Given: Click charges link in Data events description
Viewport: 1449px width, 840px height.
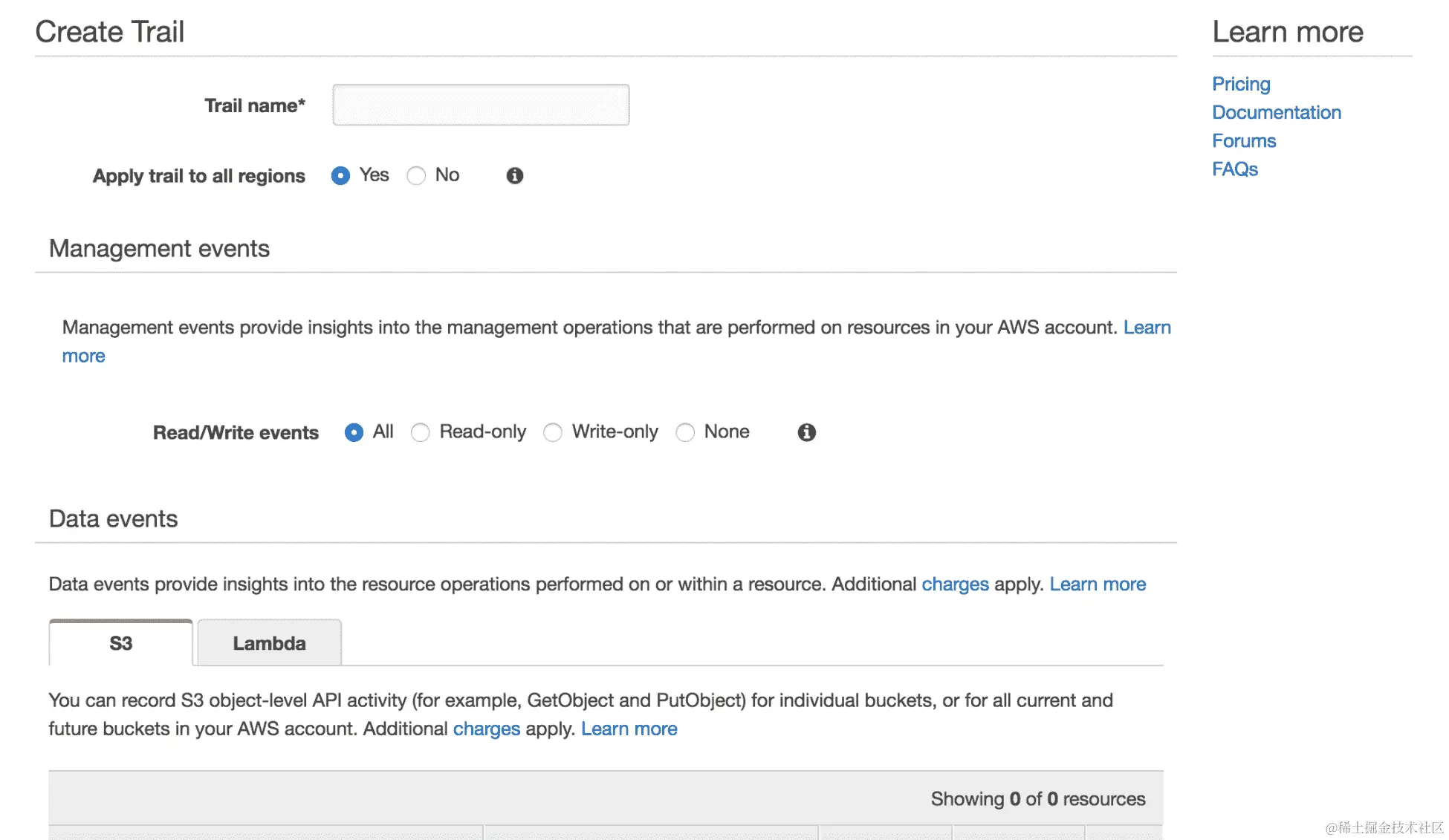Looking at the screenshot, I should tap(955, 585).
